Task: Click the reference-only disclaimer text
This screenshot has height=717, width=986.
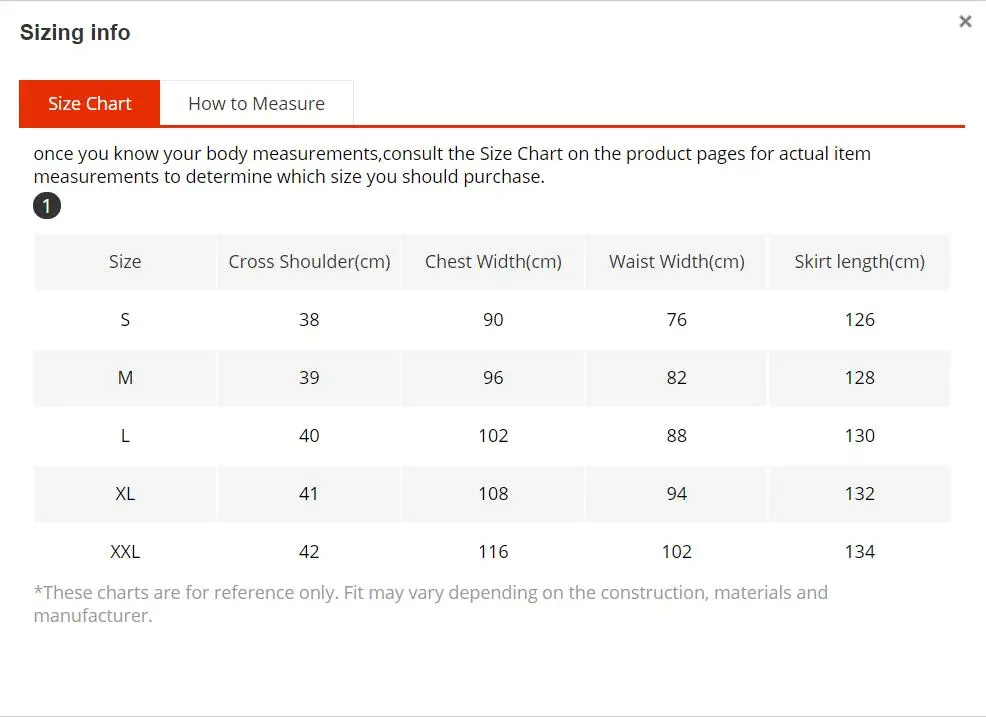Action: (x=431, y=604)
